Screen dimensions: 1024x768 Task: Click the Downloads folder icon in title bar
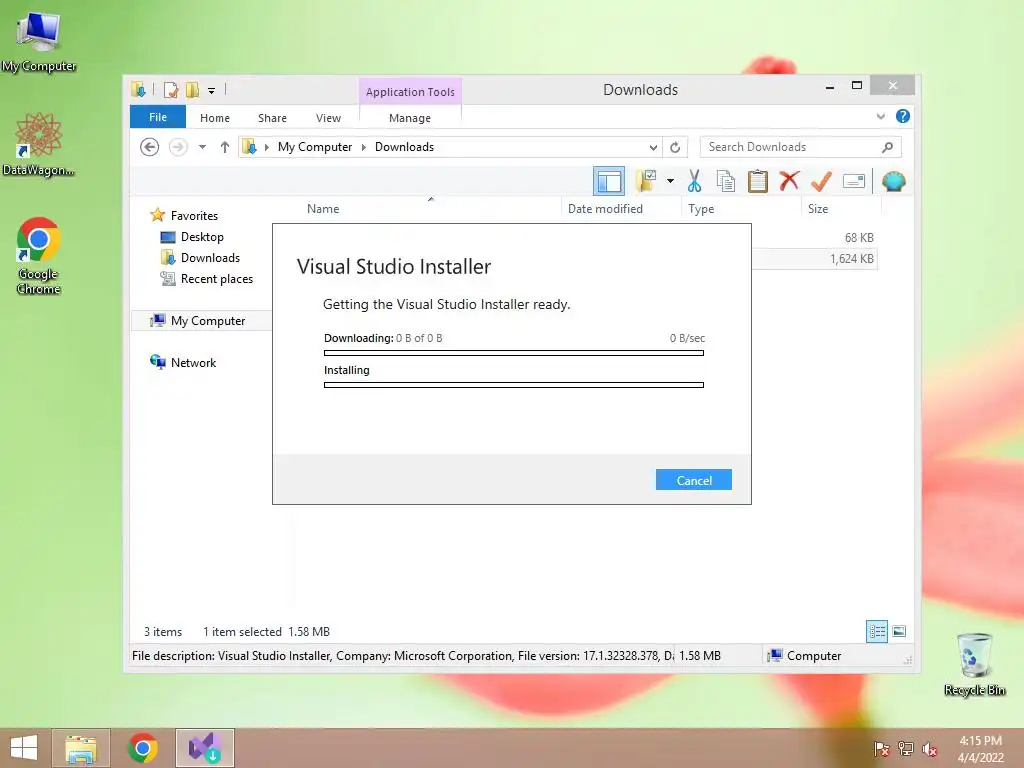tap(138, 89)
